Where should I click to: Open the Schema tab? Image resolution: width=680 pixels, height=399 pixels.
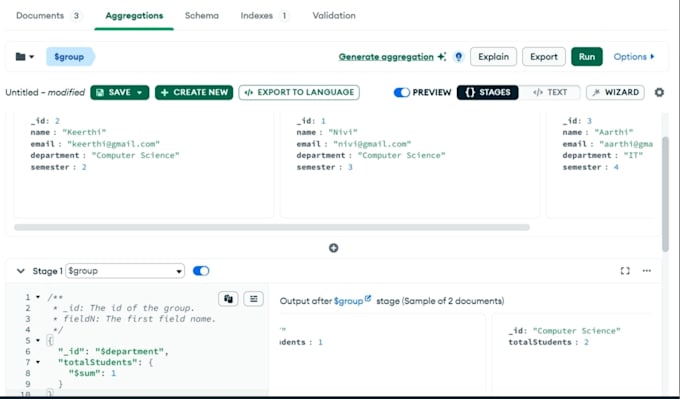[202, 16]
